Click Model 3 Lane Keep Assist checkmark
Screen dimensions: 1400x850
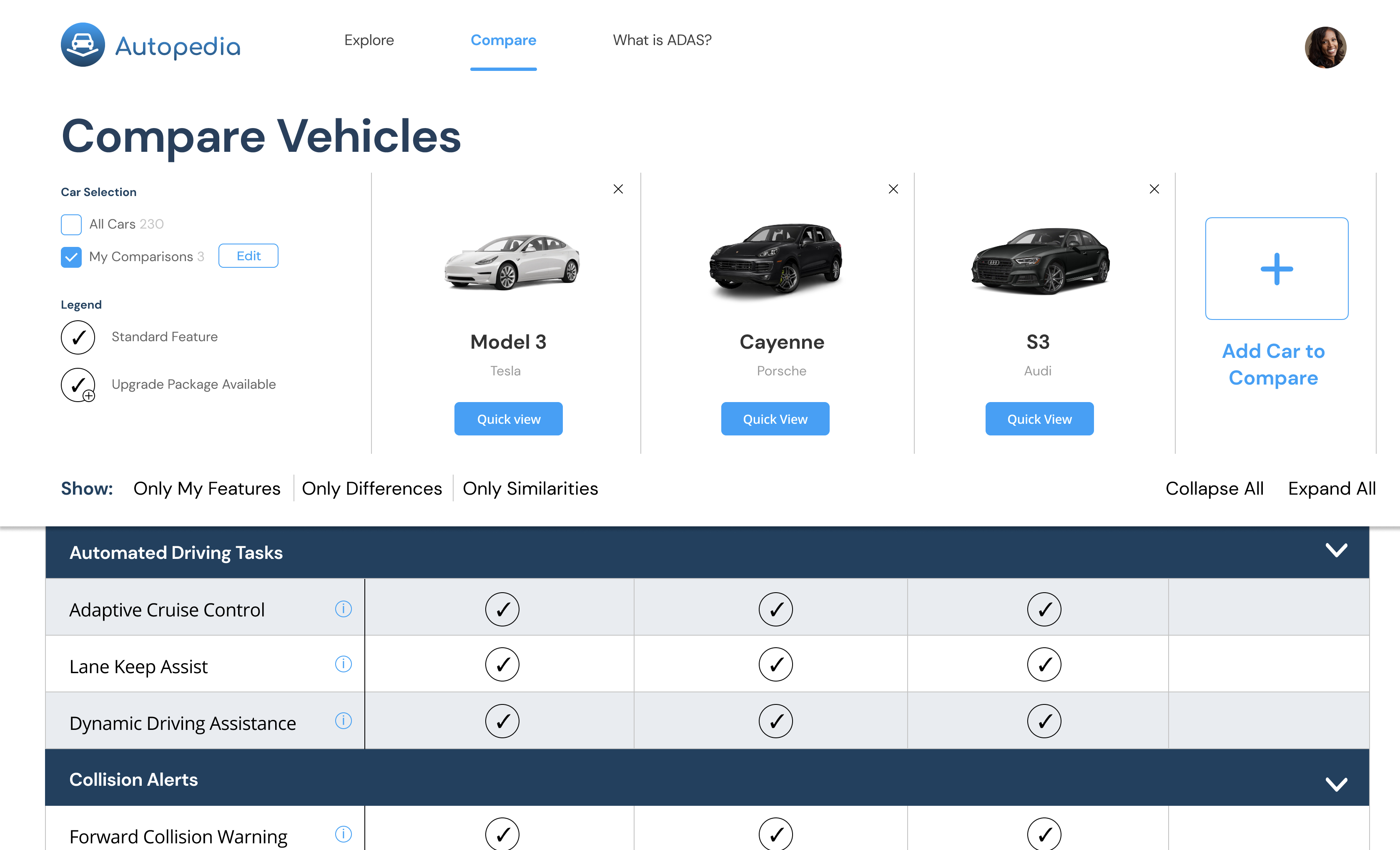tap(502, 664)
